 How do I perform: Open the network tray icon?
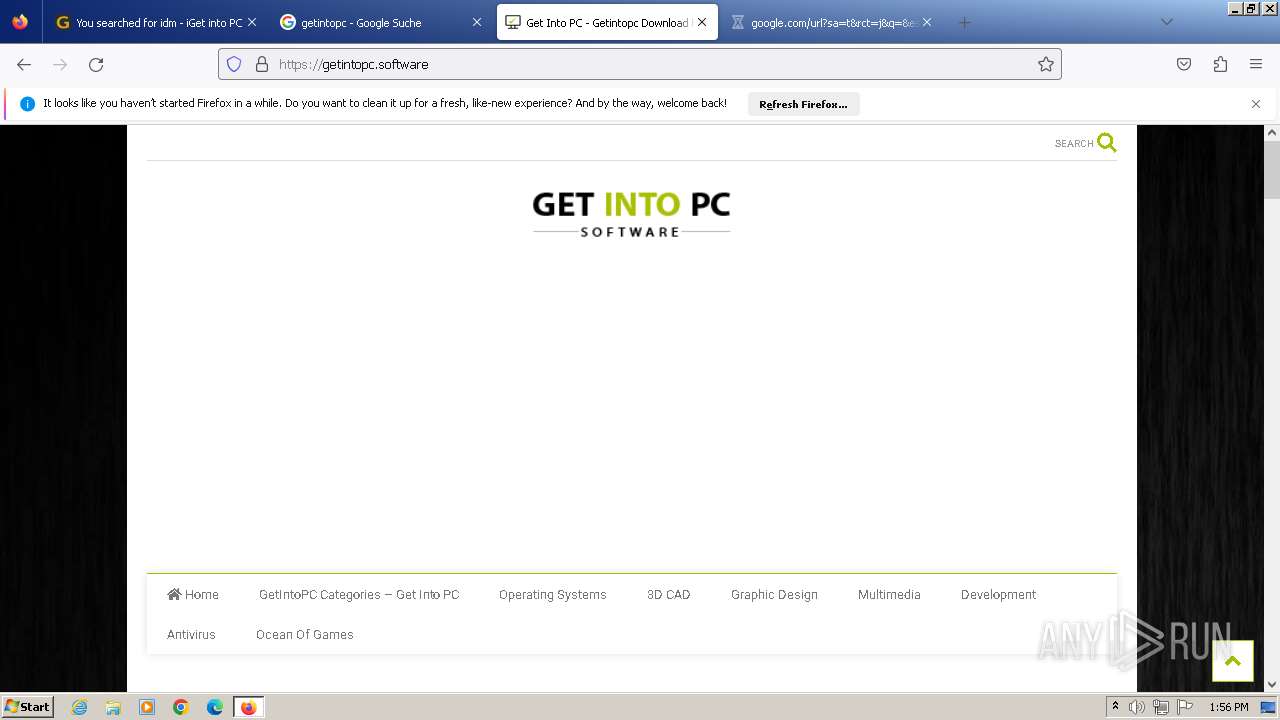[1160, 707]
